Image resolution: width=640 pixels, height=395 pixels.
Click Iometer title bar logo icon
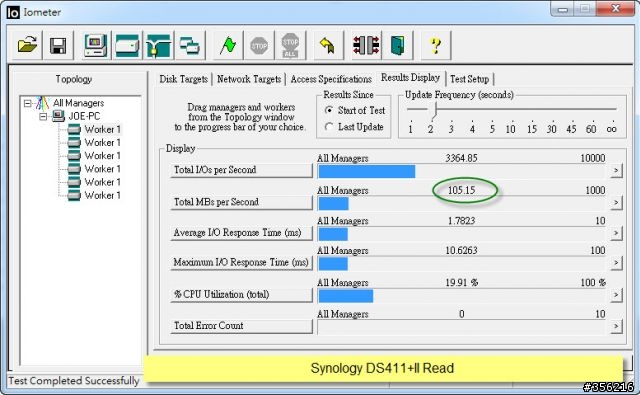click(13, 12)
